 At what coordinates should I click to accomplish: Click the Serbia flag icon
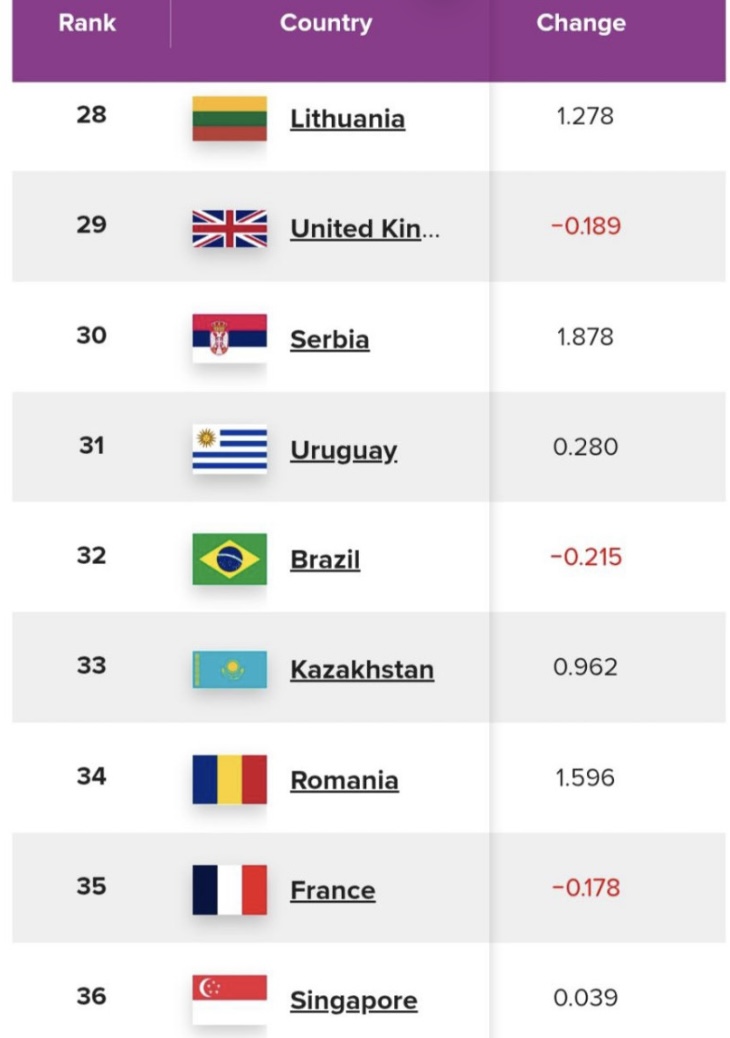229,338
